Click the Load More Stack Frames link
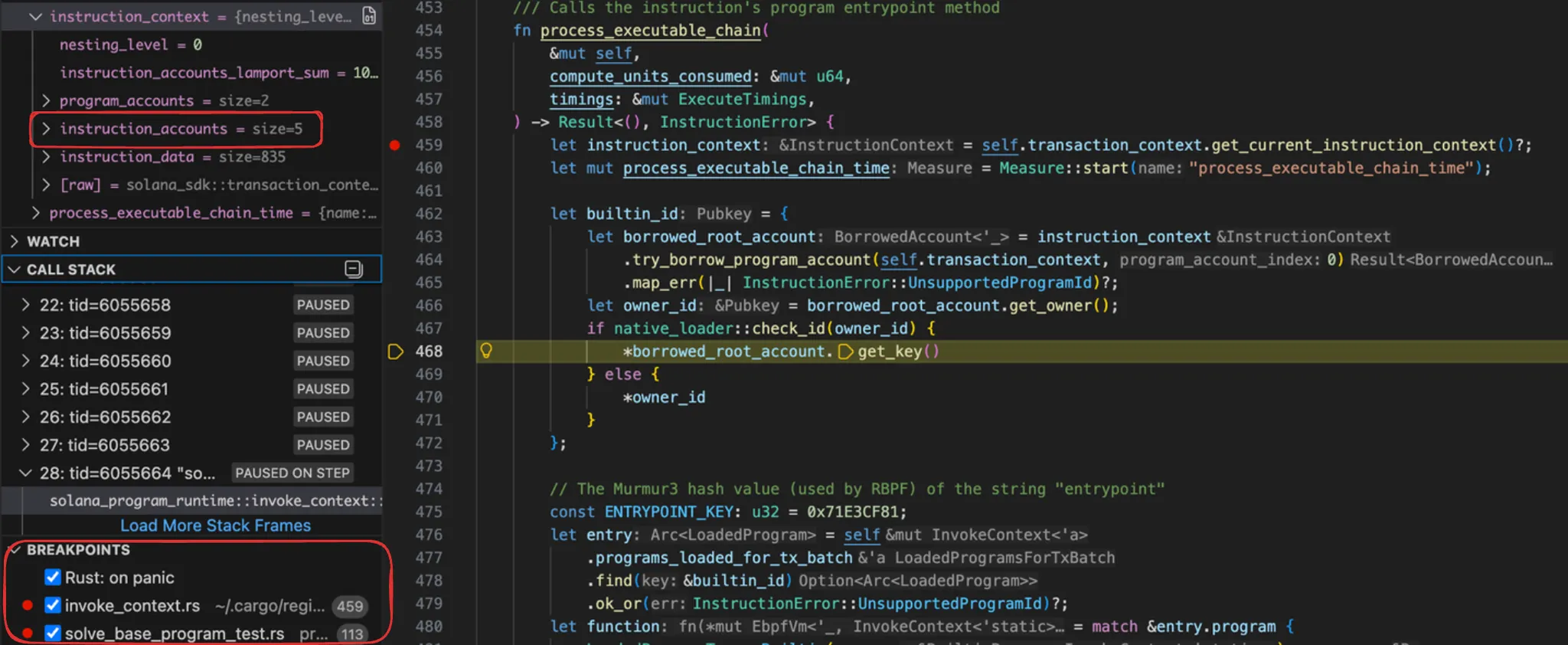This screenshot has height=645, width=1568. tap(215, 525)
